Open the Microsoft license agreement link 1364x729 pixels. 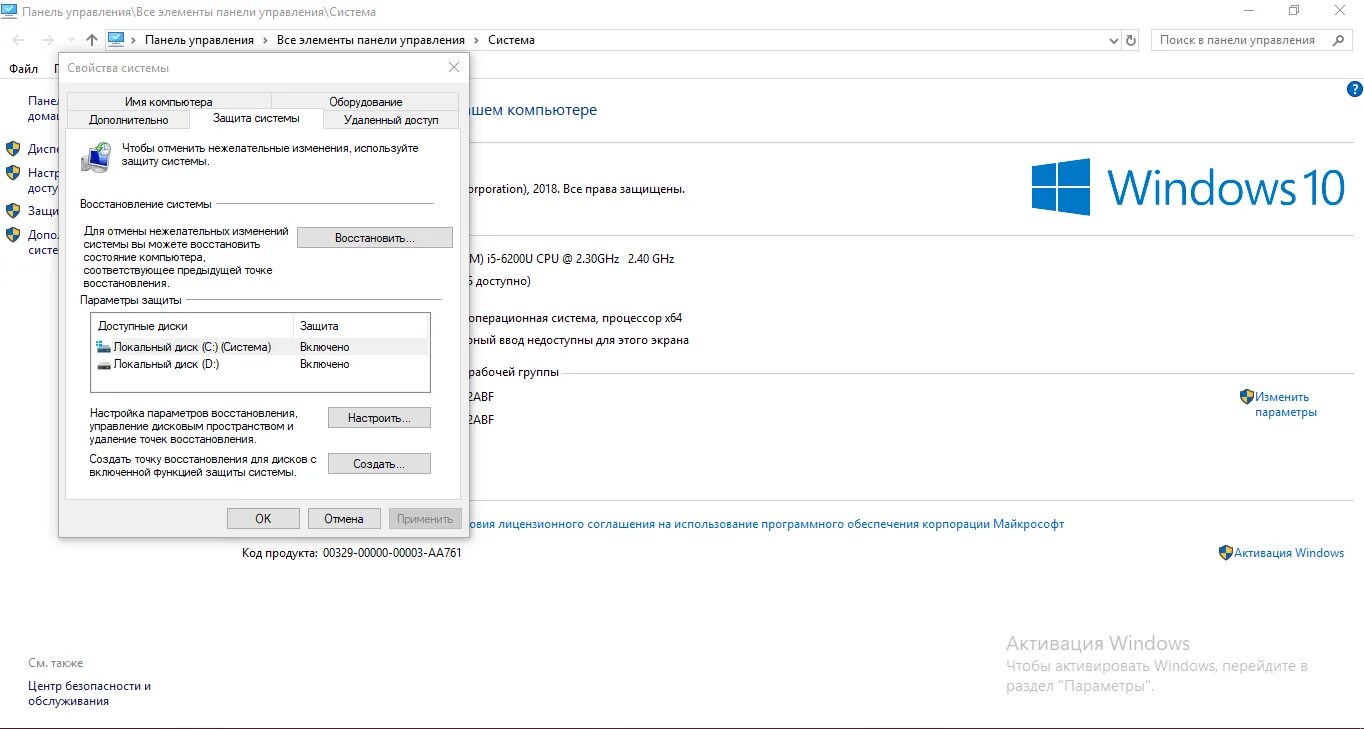(x=767, y=523)
